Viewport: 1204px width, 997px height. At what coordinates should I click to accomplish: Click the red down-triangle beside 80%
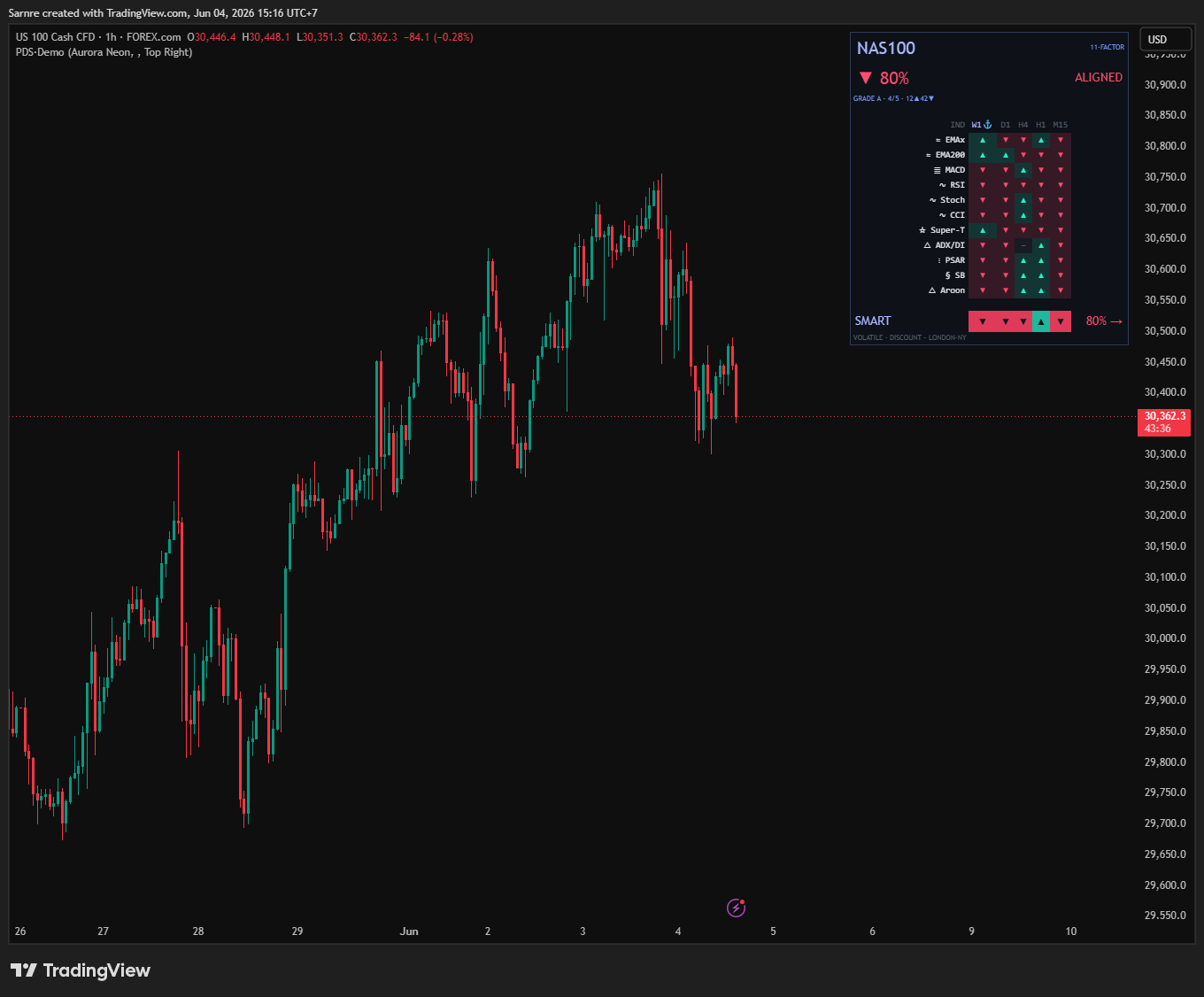[x=866, y=78]
